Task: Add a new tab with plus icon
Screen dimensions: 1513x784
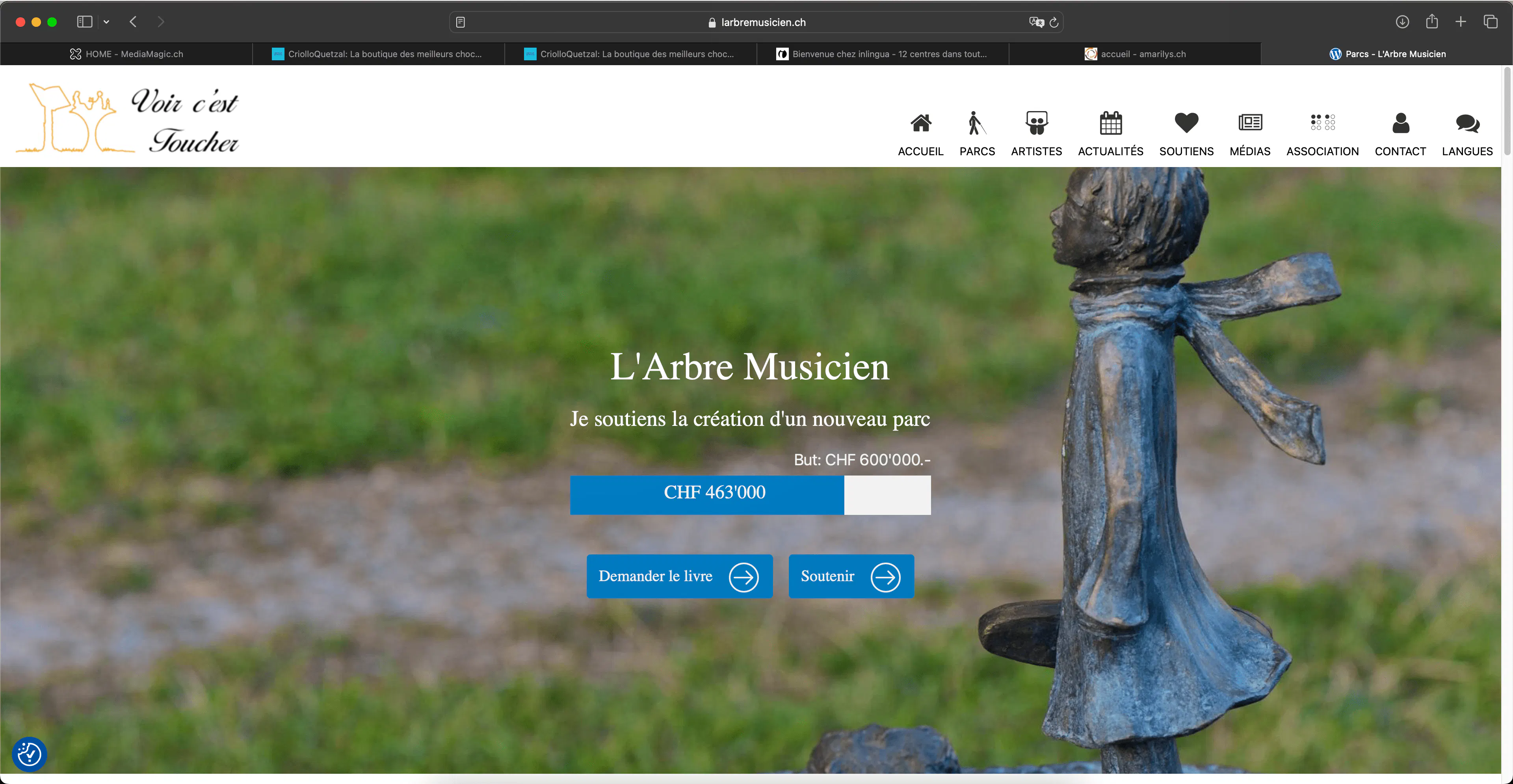Action: point(1460,22)
